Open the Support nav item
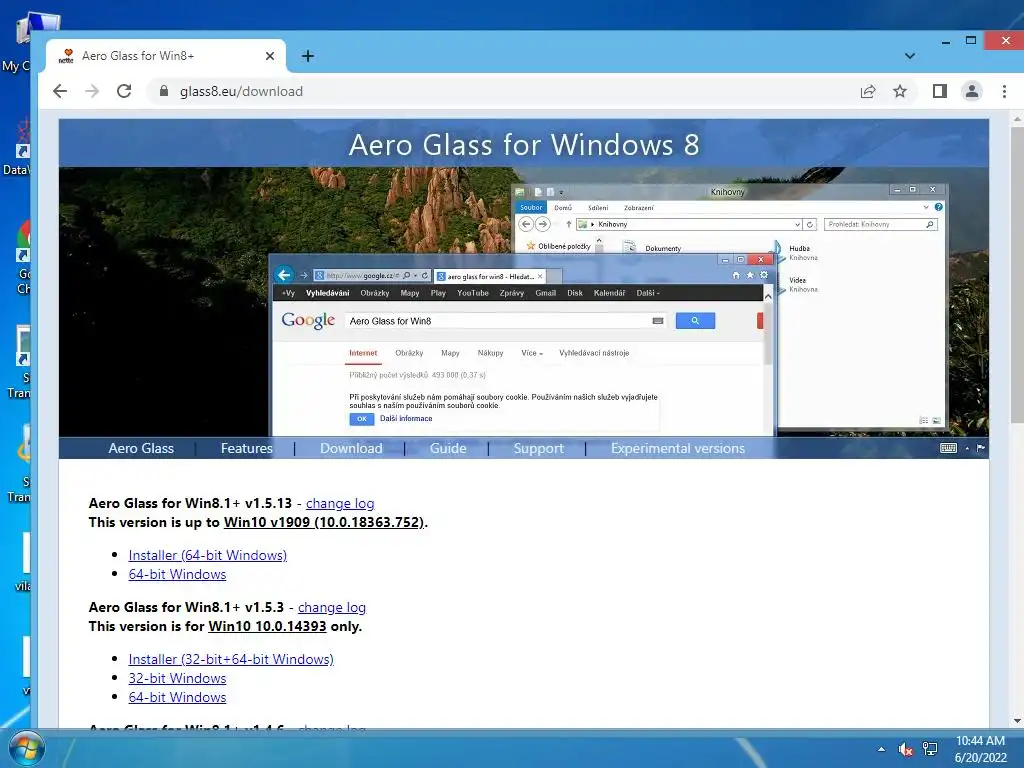1024x768 pixels. coord(538,449)
